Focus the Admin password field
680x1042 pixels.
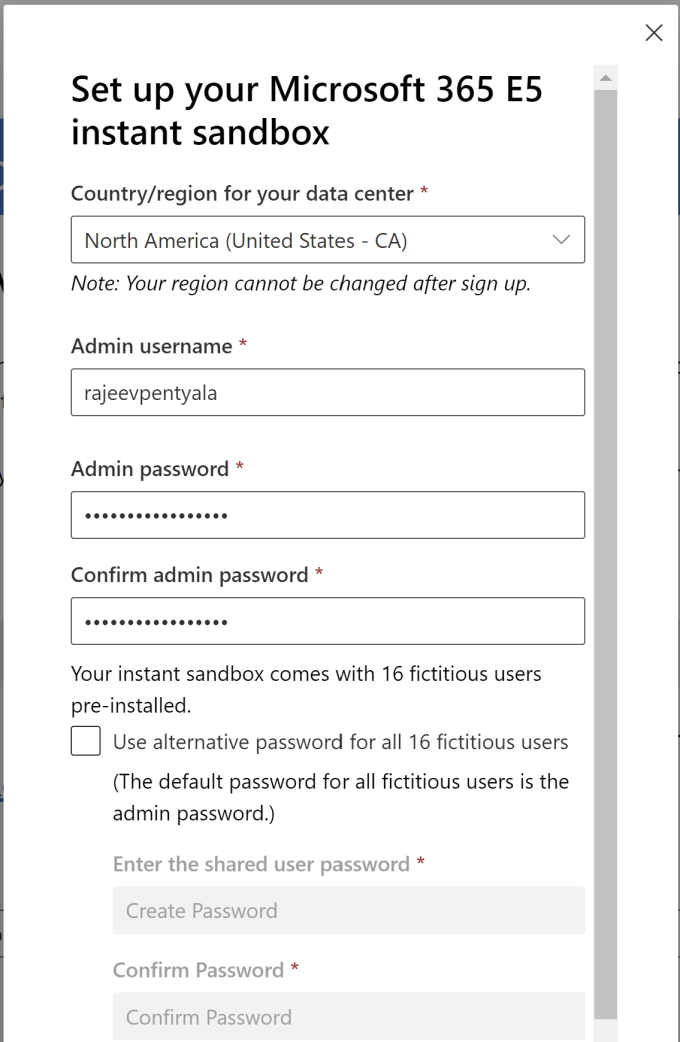coord(327,515)
